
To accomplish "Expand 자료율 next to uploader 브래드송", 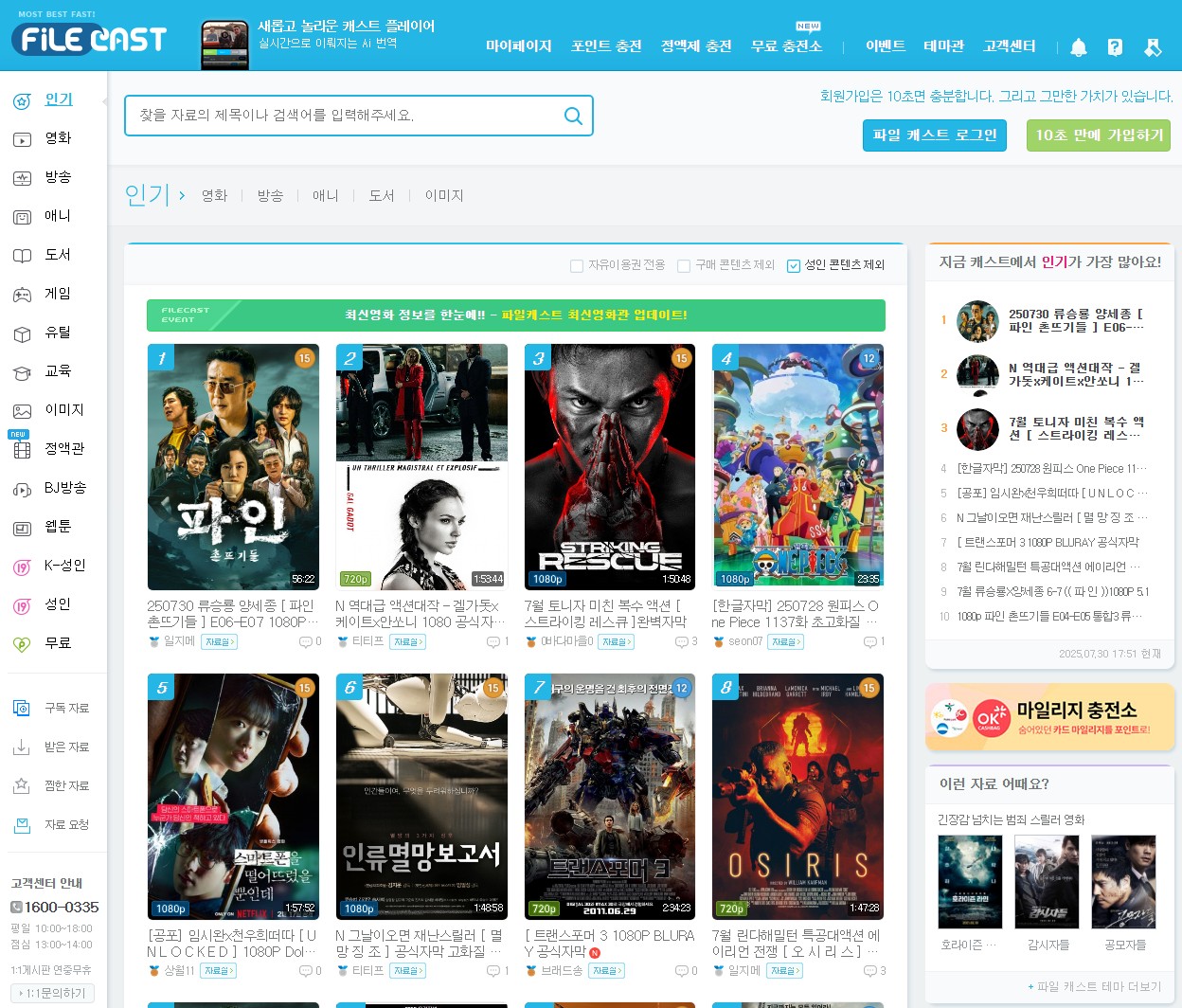I will point(605,971).
